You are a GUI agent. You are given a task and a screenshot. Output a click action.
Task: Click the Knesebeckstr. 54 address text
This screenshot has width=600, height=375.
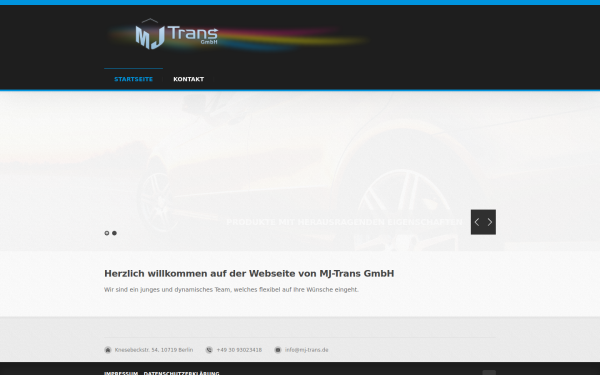(x=154, y=350)
